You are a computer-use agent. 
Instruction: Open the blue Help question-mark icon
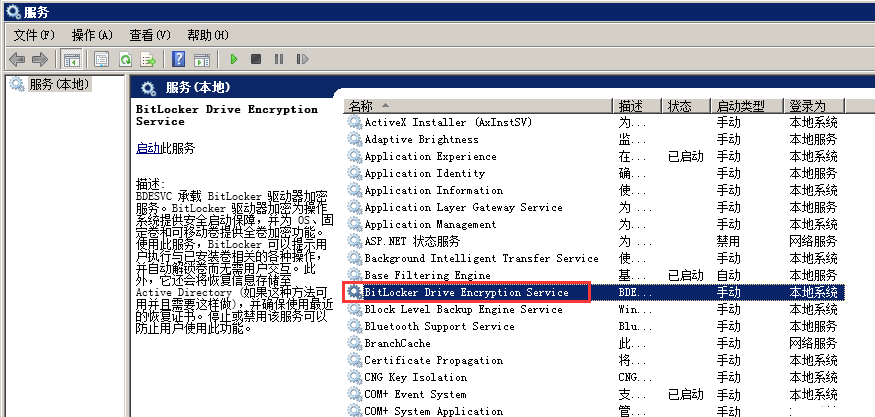(179, 59)
